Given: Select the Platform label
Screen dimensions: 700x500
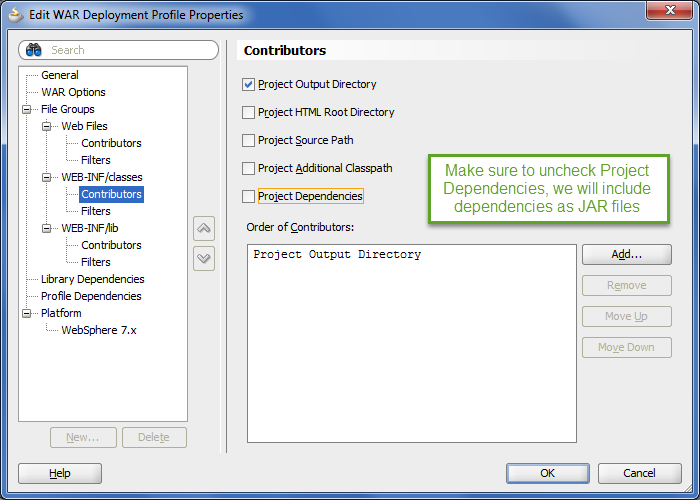Looking at the screenshot, I should coord(61,313).
